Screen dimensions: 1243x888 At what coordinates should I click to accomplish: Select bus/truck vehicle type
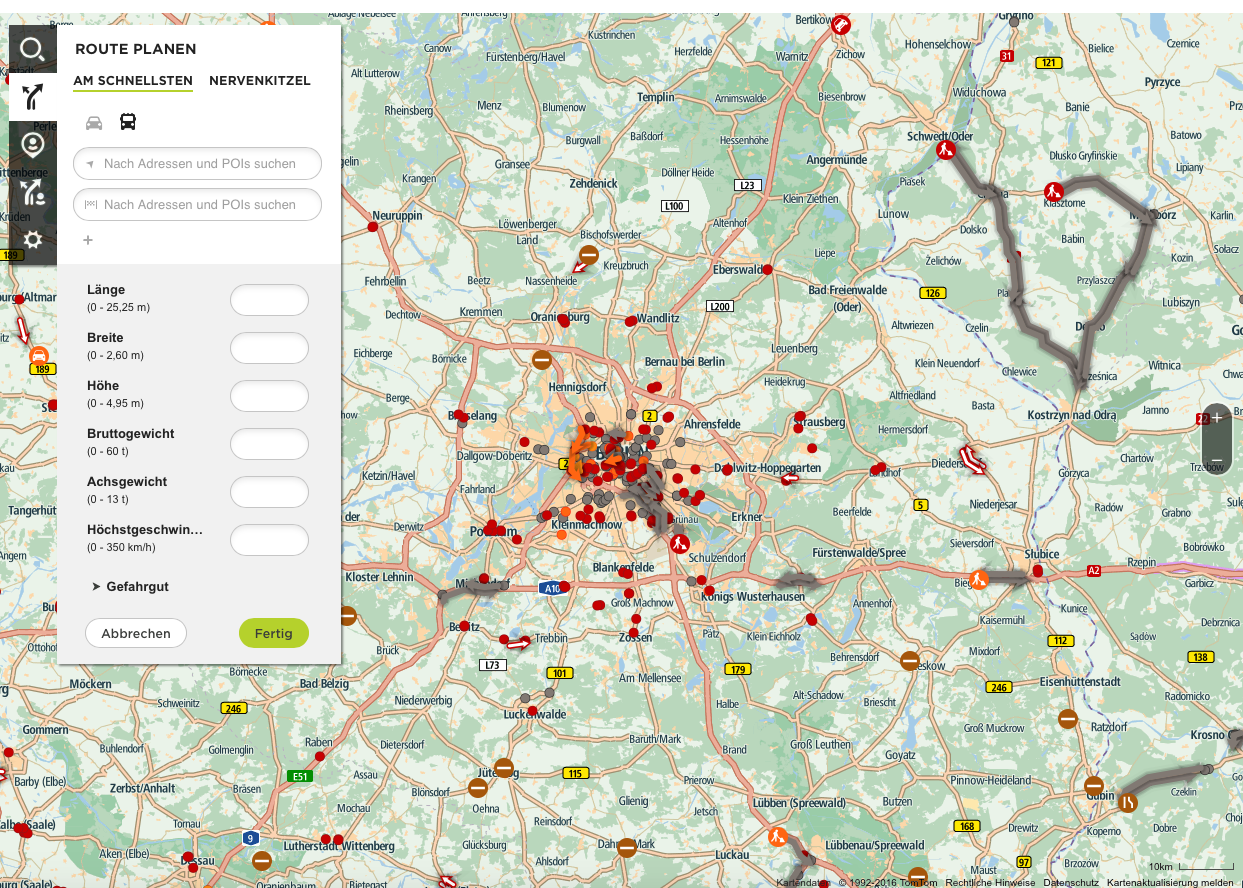coord(128,122)
